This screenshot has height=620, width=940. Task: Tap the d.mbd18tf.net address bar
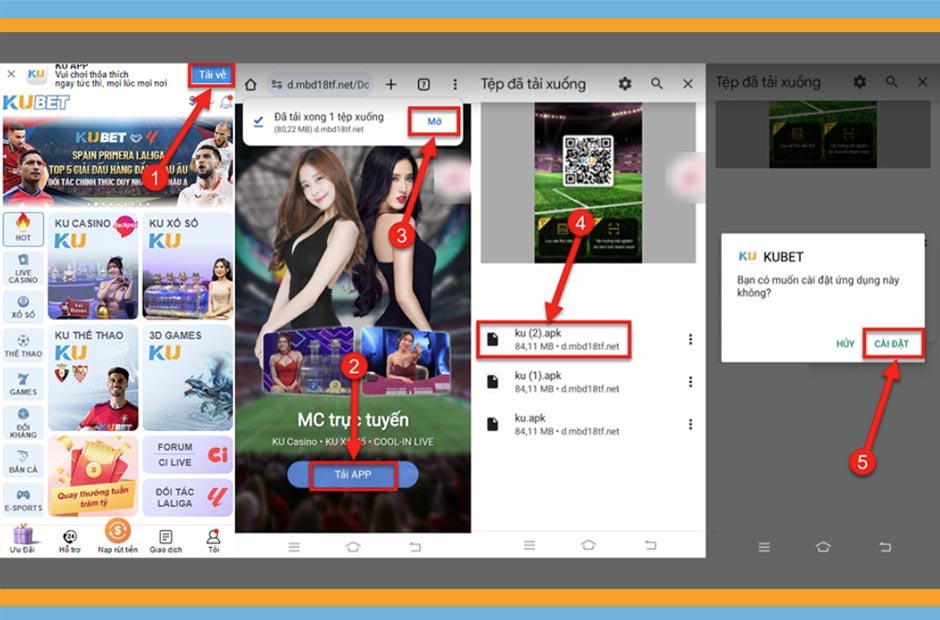(320, 85)
